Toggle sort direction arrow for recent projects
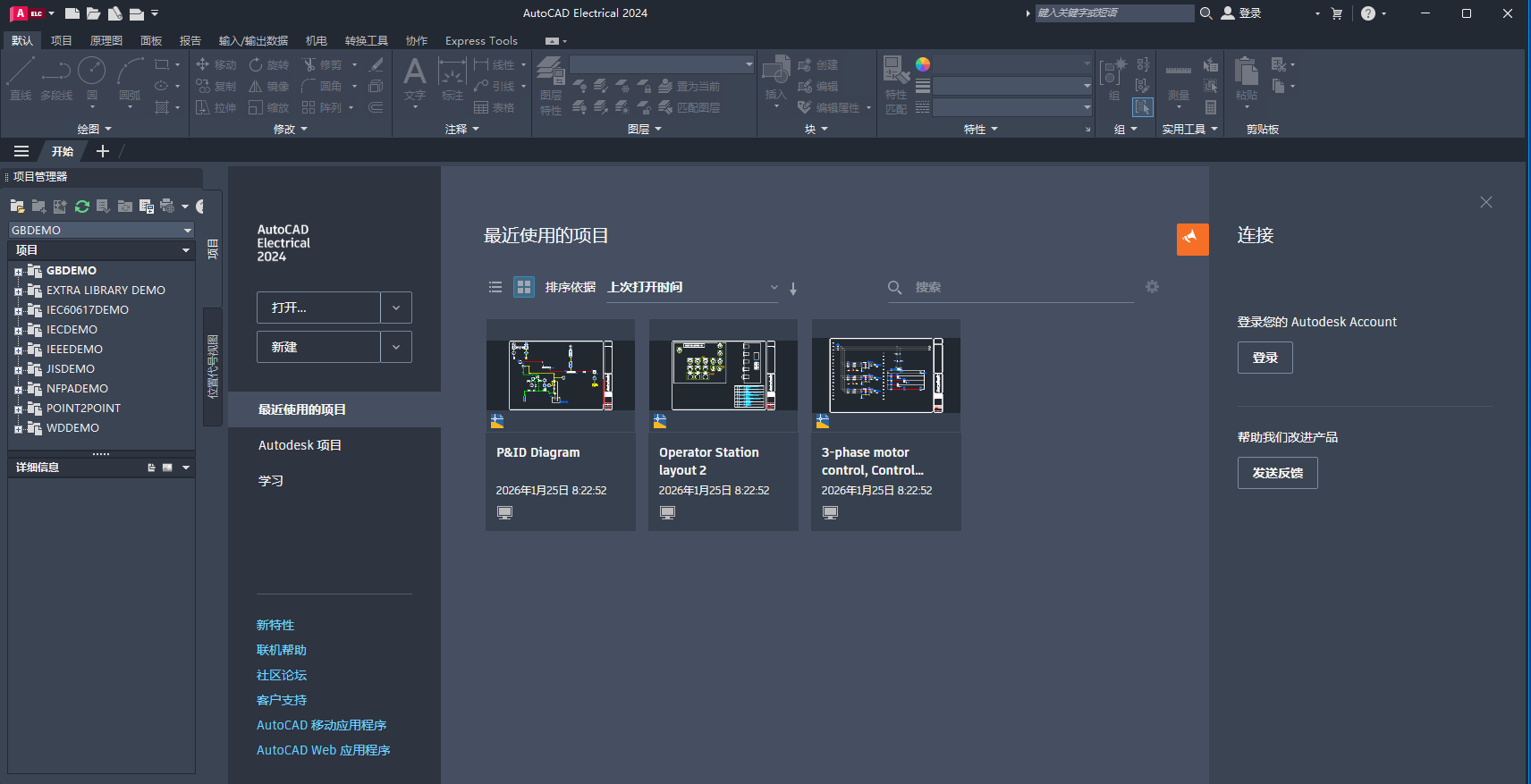 793,288
